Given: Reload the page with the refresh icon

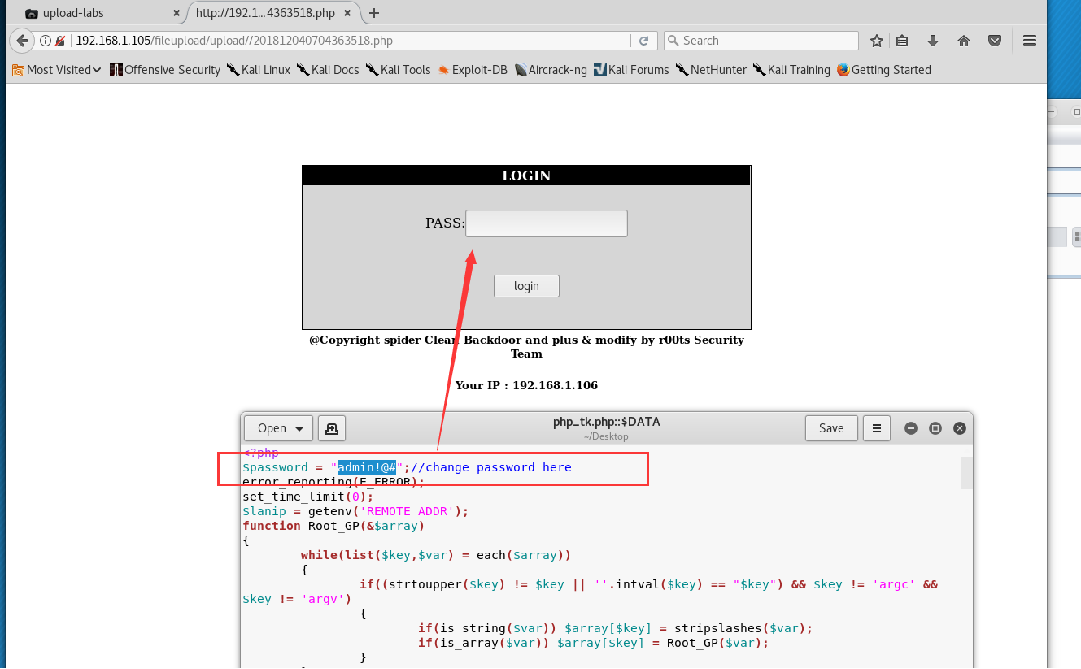Looking at the screenshot, I should [643, 41].
